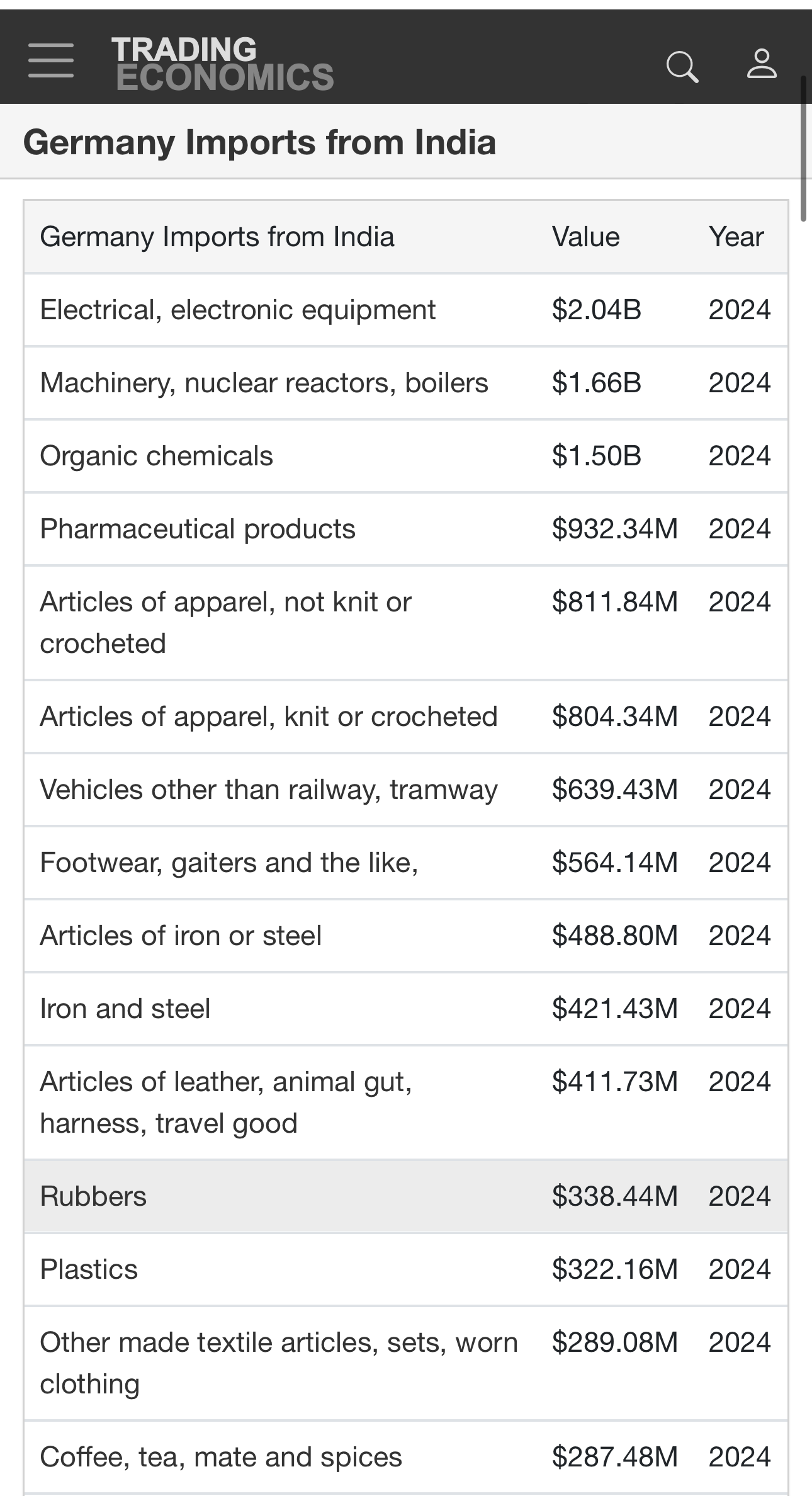Open Articles of iron or steel
The width and height of the screenshot is (812, 1508).
181,936
